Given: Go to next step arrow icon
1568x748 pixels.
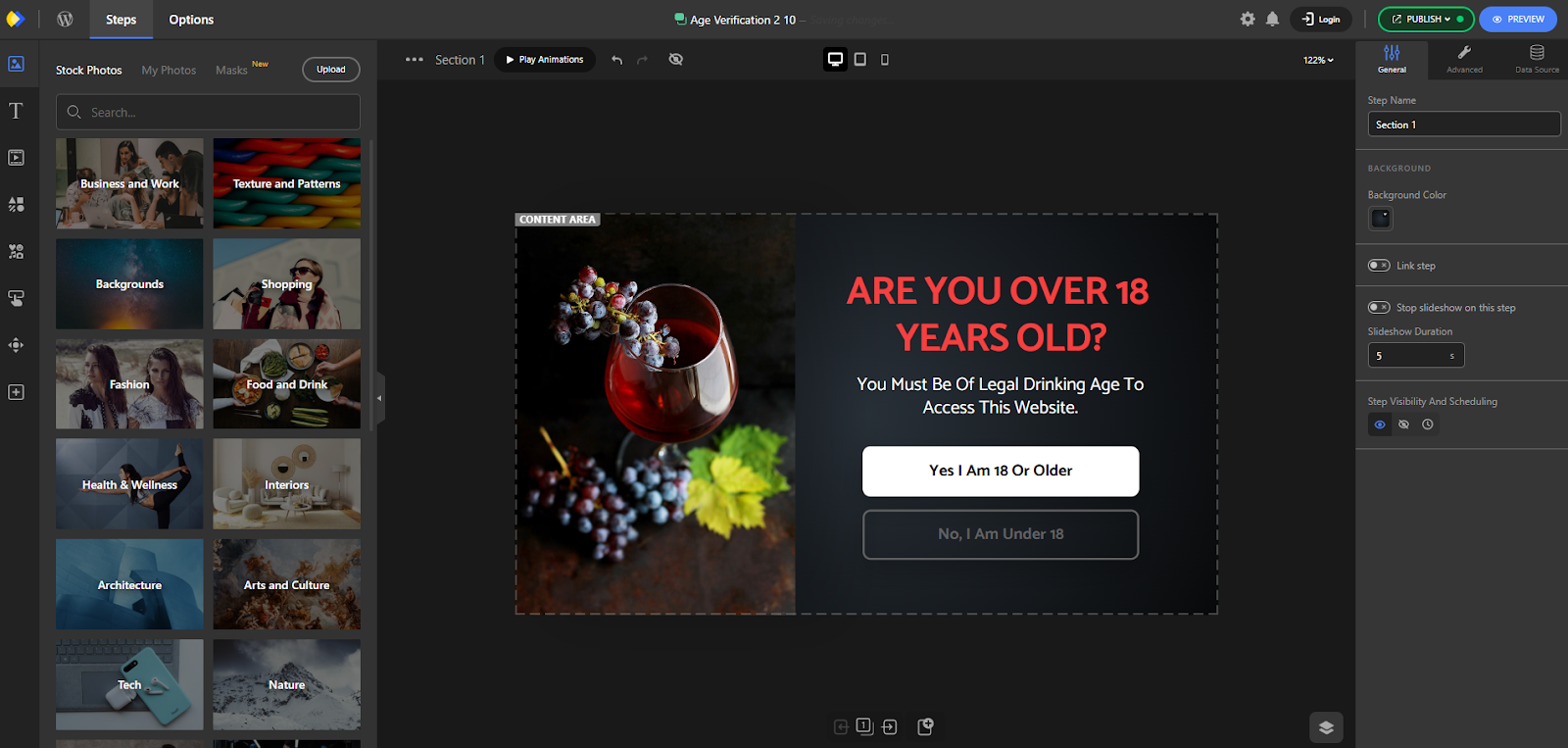Looking at the screenshot, I should 890,727.
